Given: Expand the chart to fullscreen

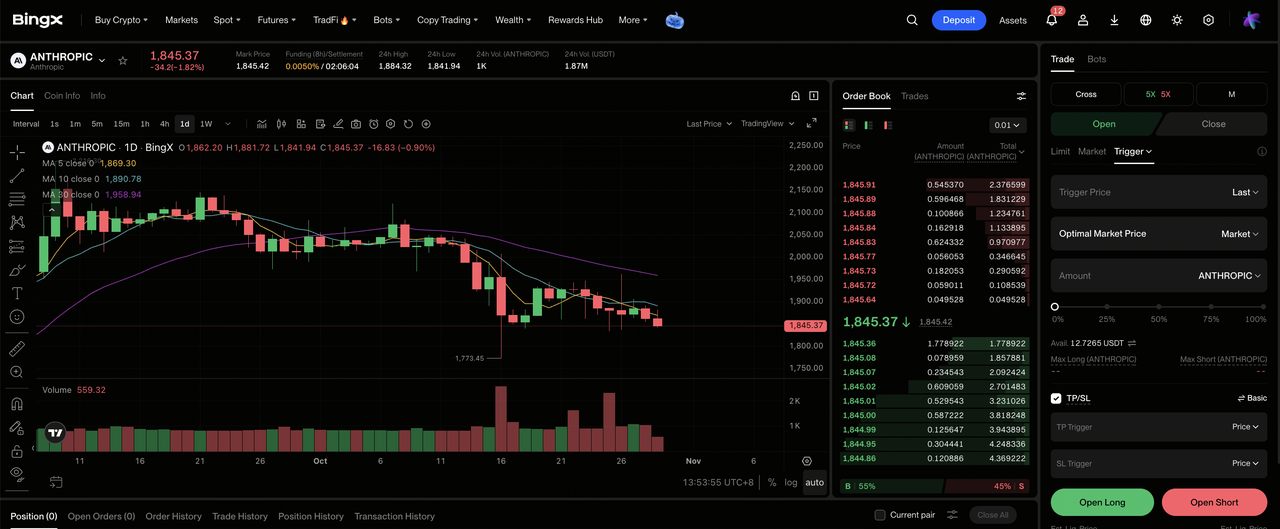Looking at the screenshot, I should [811, 124].
